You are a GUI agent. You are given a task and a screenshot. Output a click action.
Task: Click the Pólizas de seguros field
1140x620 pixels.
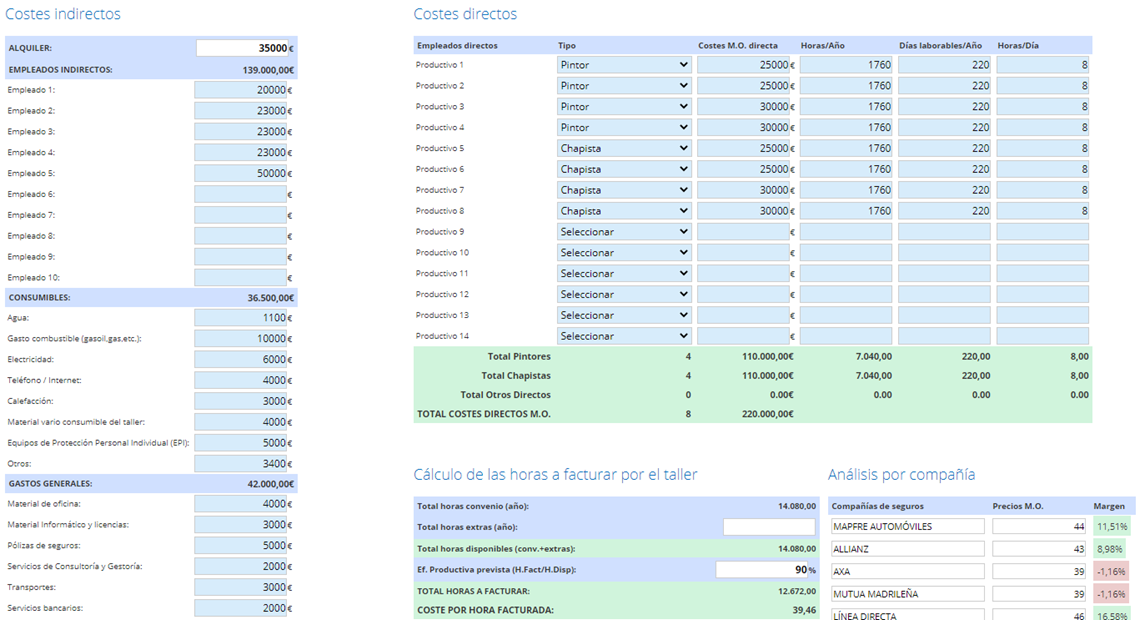240,546
